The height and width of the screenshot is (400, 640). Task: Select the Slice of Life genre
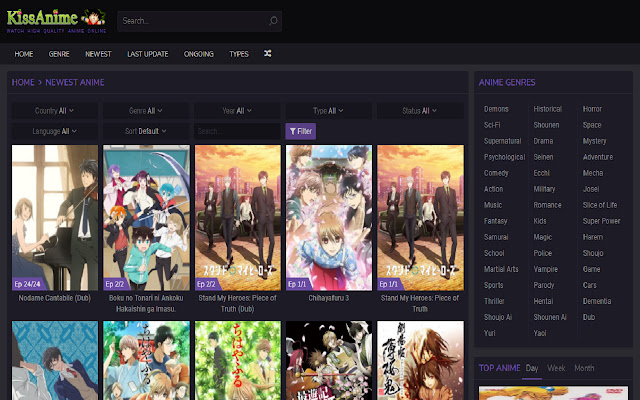(600, 205)
